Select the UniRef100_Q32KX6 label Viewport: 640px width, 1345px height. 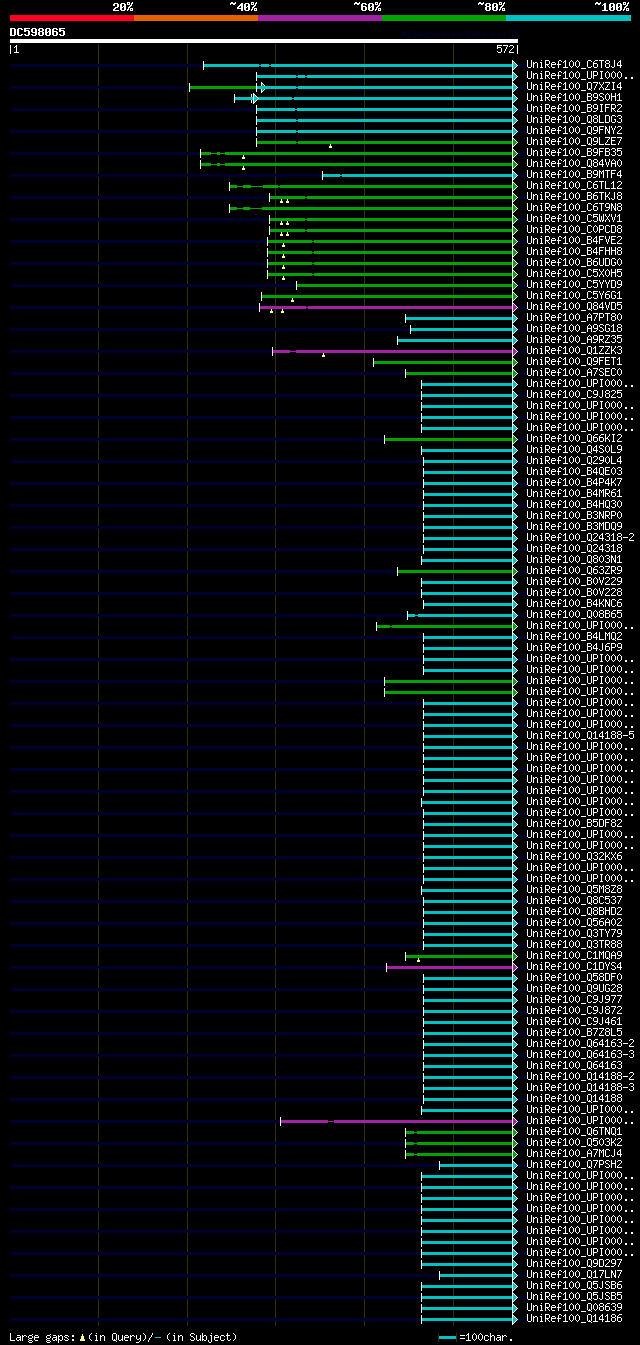tap(574, 856)
